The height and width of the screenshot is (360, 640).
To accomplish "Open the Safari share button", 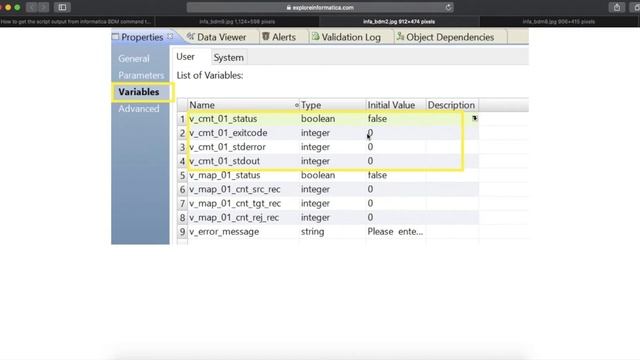I will click(x=617, y=7).
